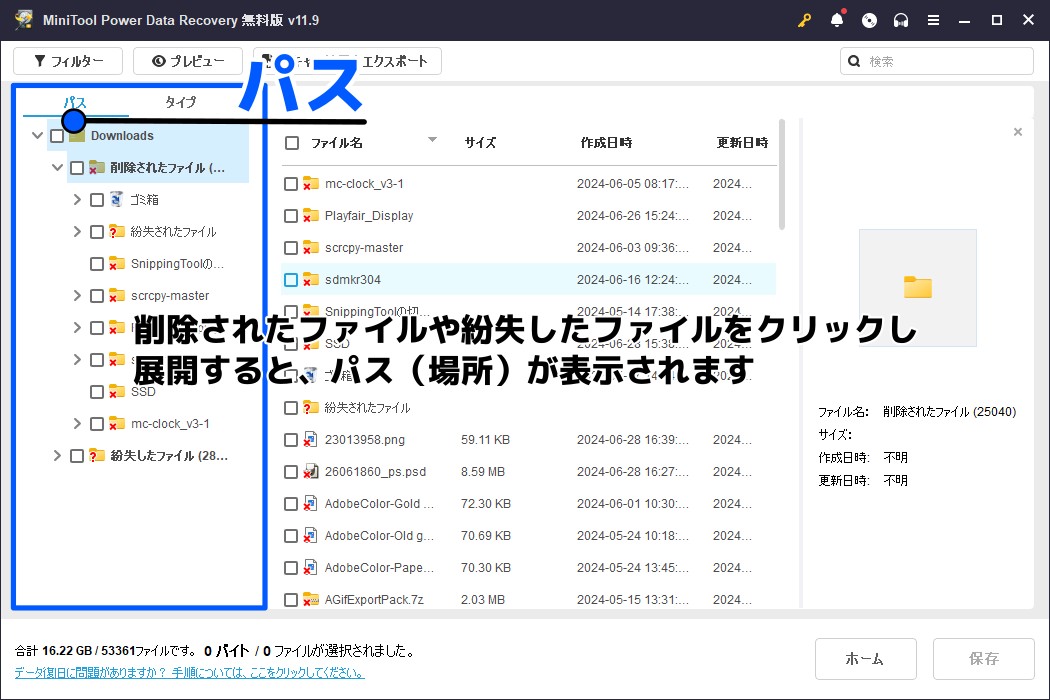Open the hamburger menu icon
Image resolution: width=1050 pixels, height=700 pixels.
tap(933, 19)
